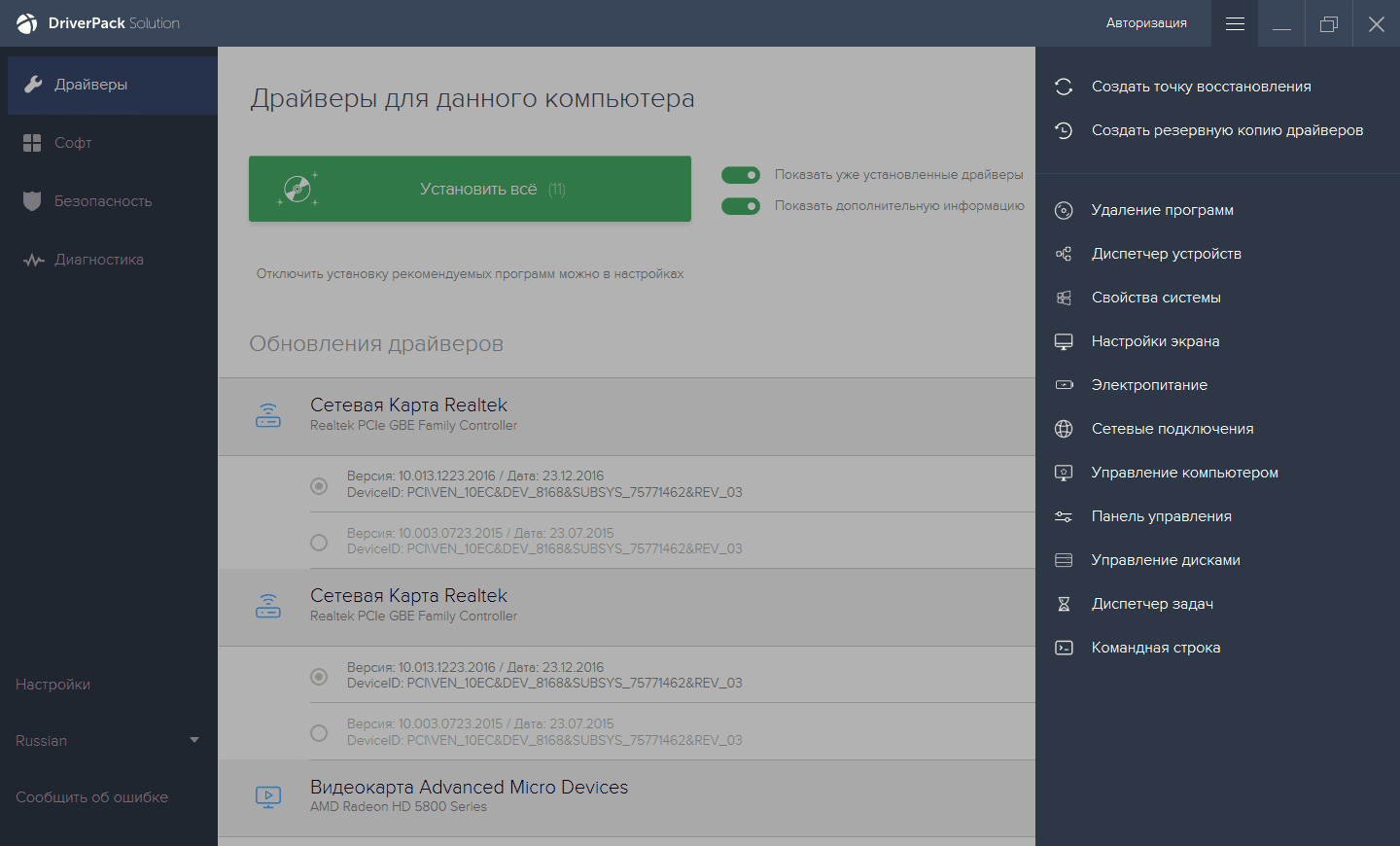Click Авторизация in the title bar
Screen dimensions: 1400x846
click(x=1146, y=23)
